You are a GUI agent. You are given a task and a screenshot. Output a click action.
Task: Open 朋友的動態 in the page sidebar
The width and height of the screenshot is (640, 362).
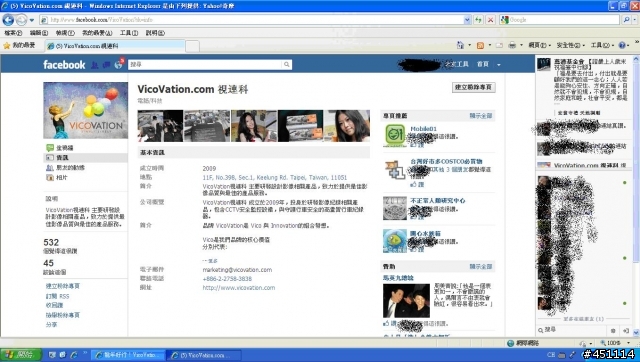point(70,168)
